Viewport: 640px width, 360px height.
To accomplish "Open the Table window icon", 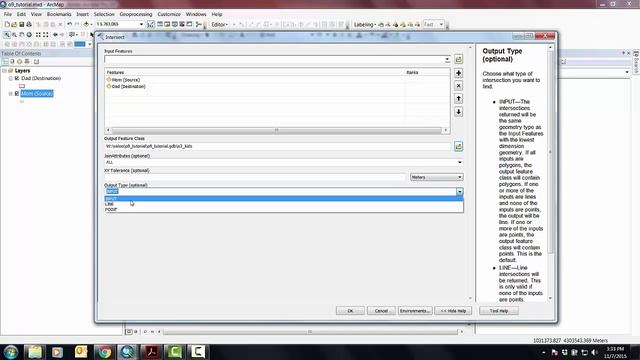I will tap(160, 24).
